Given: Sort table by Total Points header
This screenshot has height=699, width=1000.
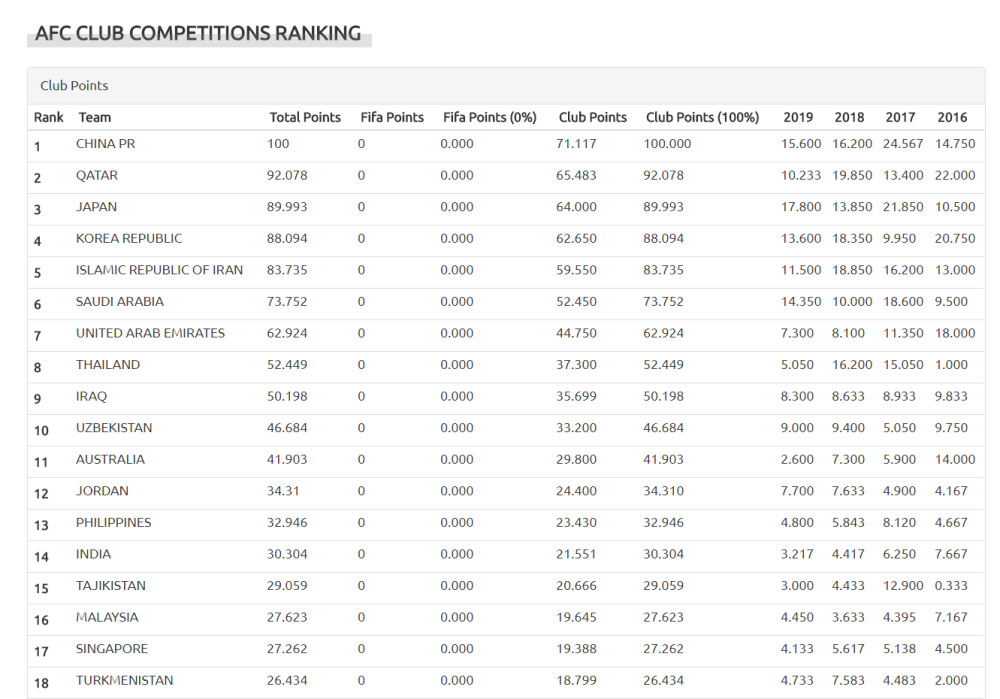Looking at the screenshot, I should pos(305,117).
